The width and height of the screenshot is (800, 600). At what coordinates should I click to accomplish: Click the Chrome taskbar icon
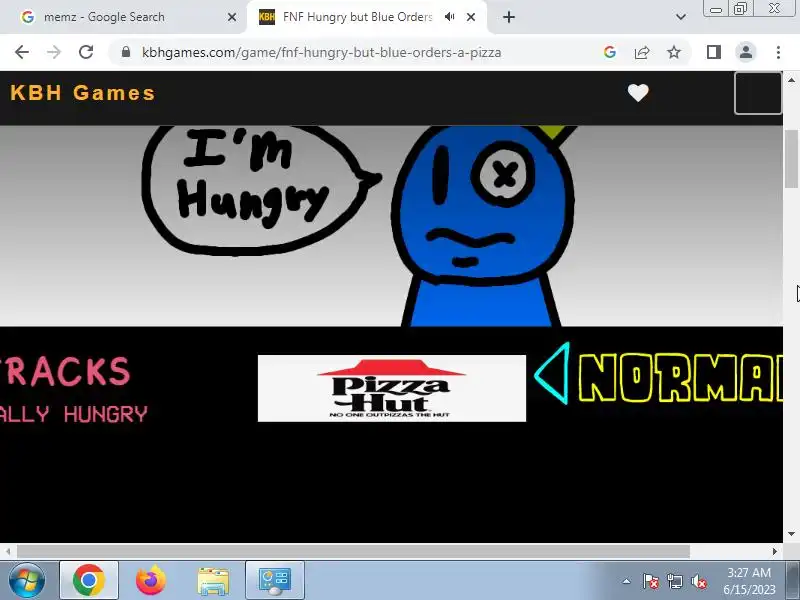tap(89, 581)
